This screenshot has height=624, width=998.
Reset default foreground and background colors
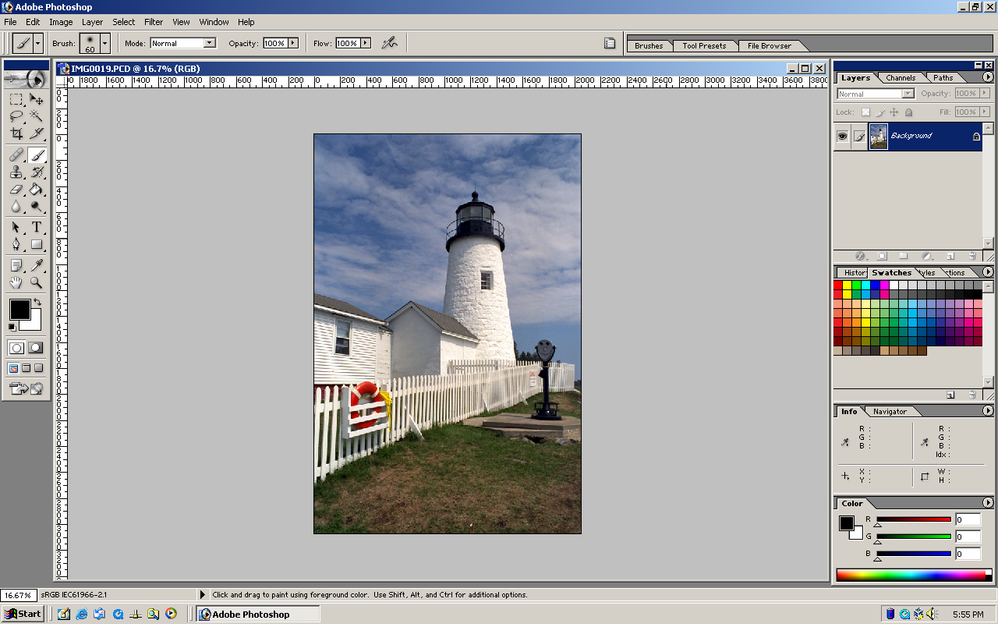(x=12, y=327)
